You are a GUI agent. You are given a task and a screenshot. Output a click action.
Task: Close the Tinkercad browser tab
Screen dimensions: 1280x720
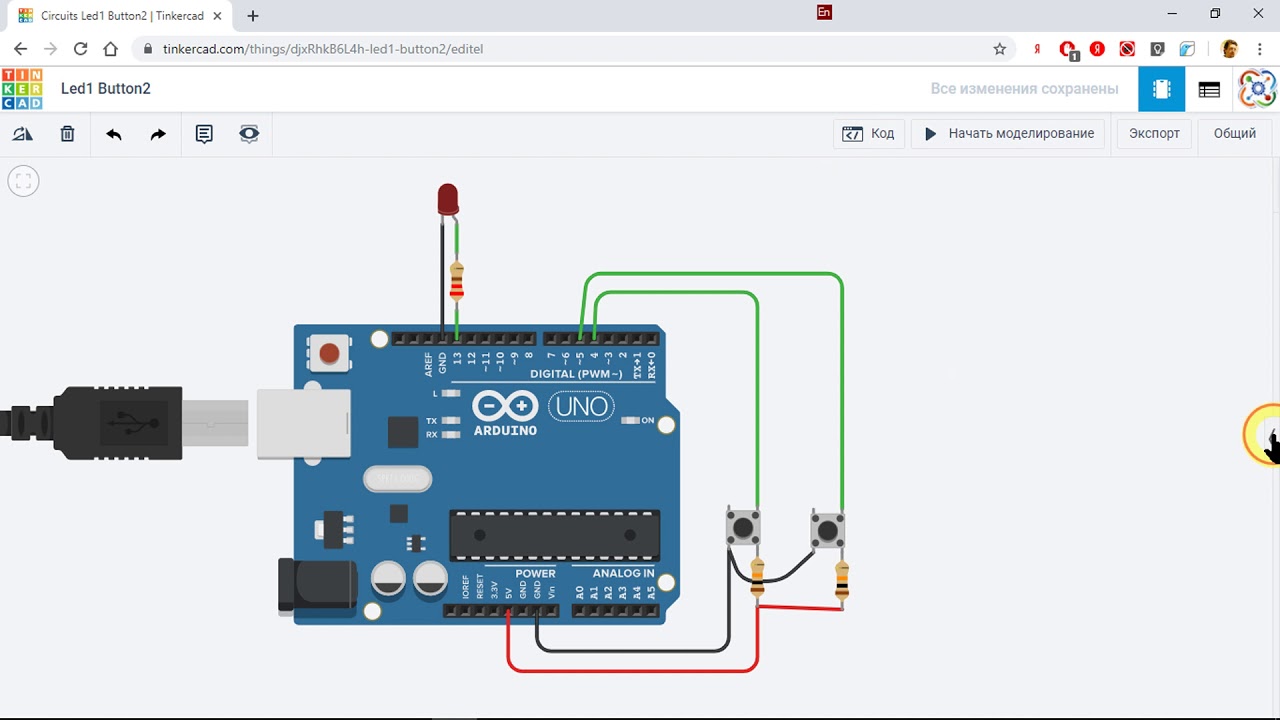coord(218,16)
